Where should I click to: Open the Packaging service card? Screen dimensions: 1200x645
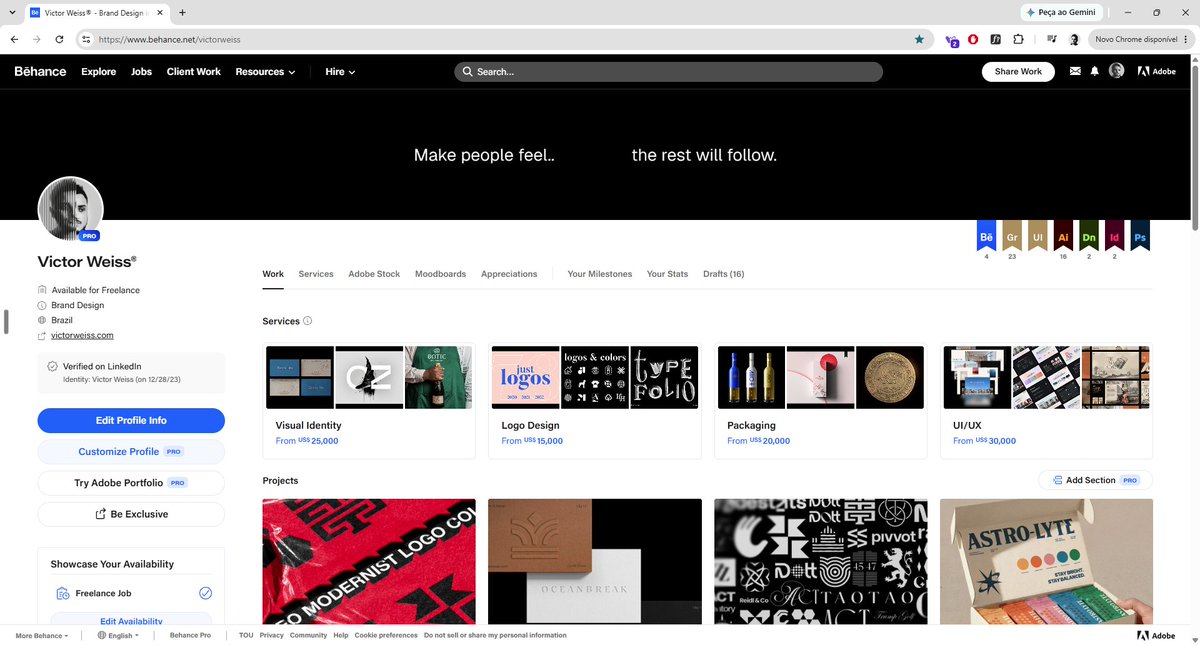(x=820, y=401)
